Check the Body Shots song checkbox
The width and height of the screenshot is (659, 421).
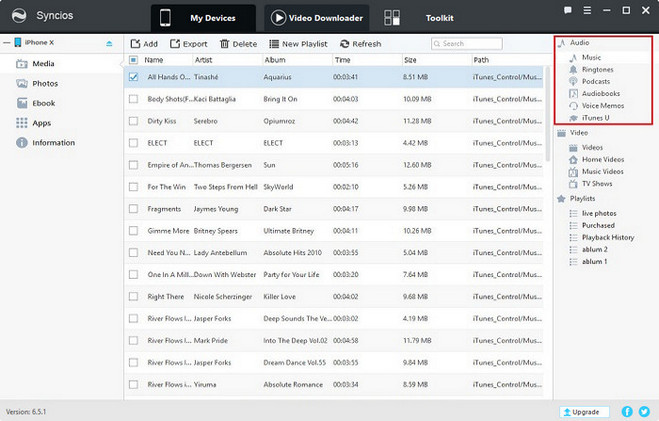(x=133, y=99)
